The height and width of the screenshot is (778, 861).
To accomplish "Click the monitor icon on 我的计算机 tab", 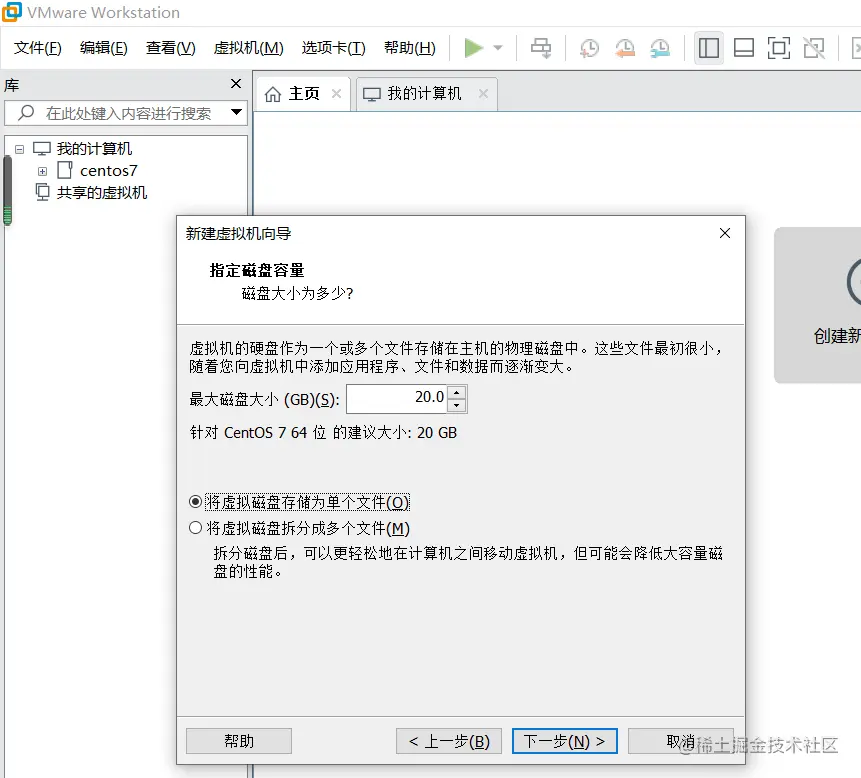I will point(372,94).
